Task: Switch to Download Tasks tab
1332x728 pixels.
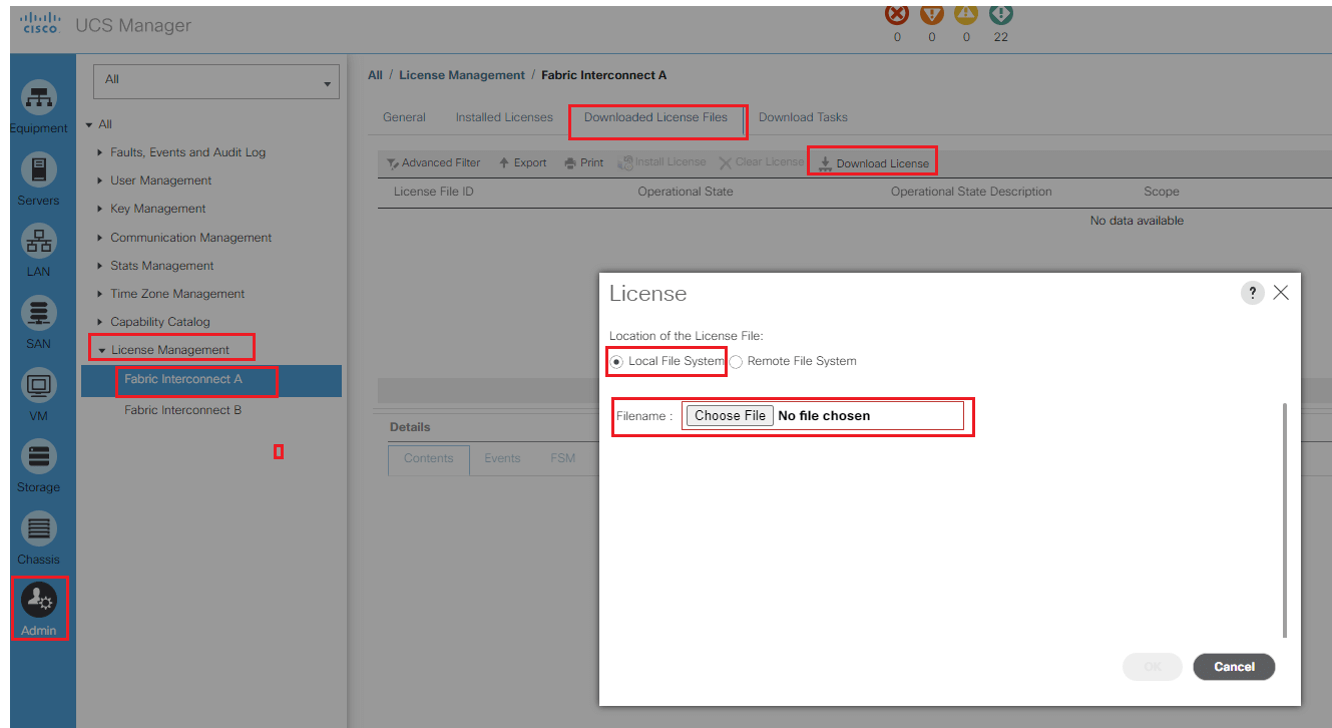Action: click(x=803, y=117)
